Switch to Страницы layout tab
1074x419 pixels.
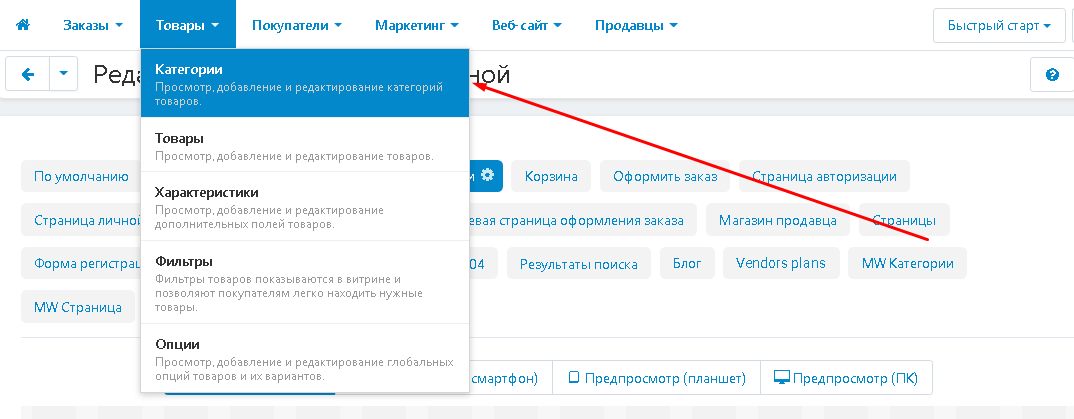click(x=904, y=220)
